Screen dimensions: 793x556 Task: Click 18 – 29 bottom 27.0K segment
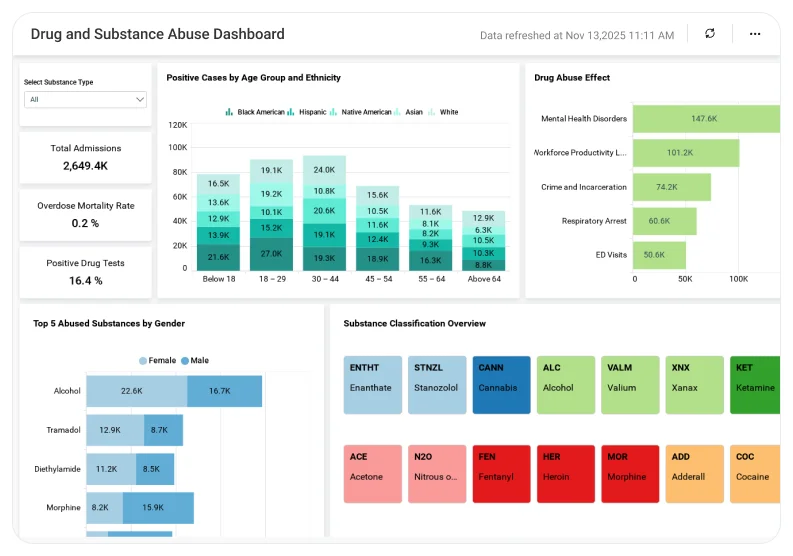(x=272, y=254)
